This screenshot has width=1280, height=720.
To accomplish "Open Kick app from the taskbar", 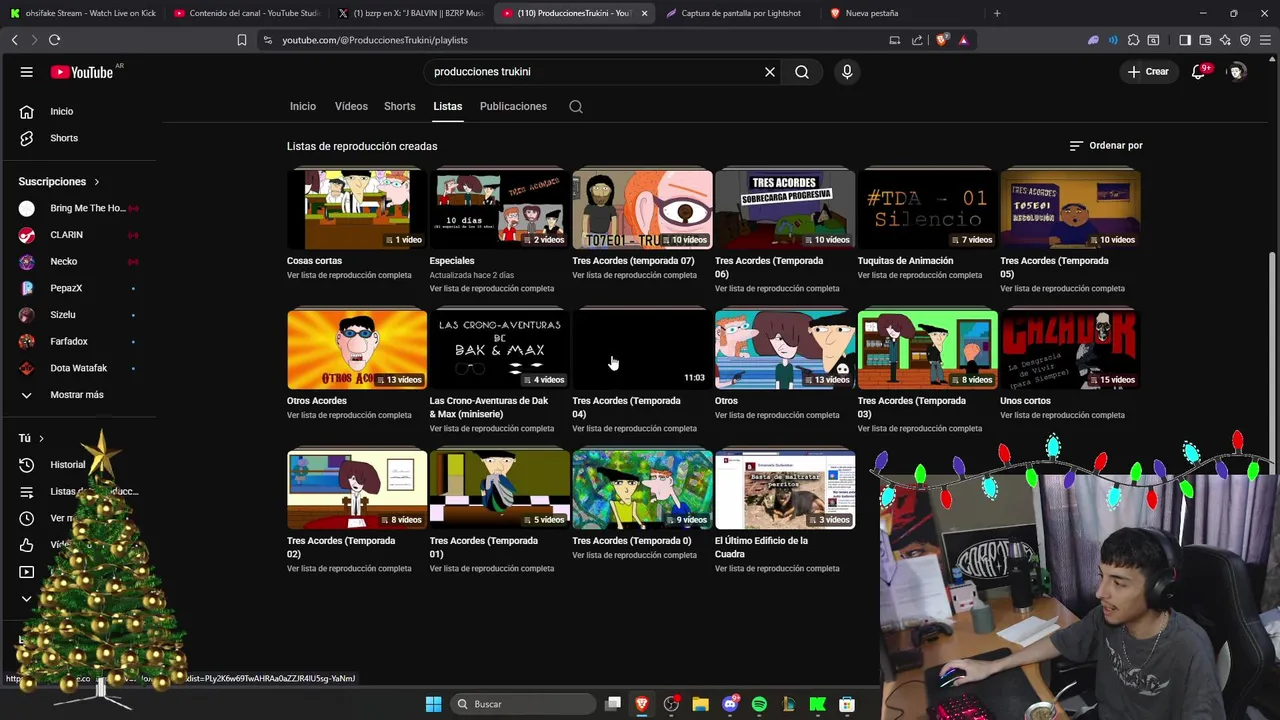I will pyautogui.click(x=817, y=704).
